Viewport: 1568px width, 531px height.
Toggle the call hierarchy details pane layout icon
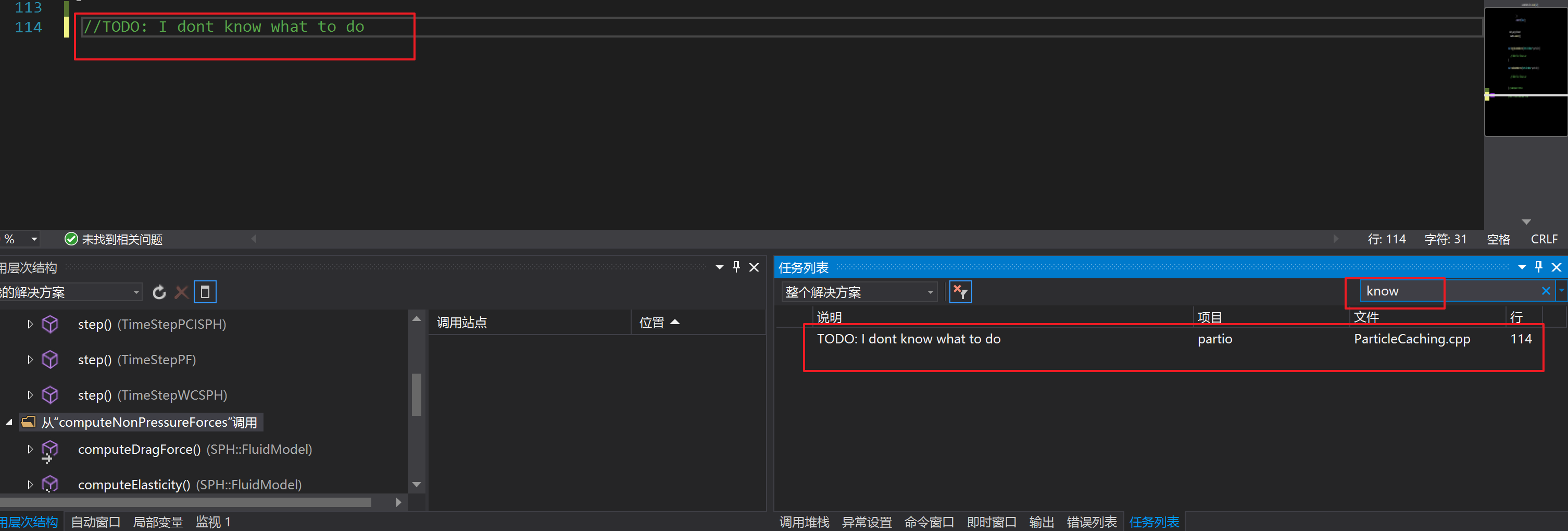pyautogui.click(x=205, y=292)
